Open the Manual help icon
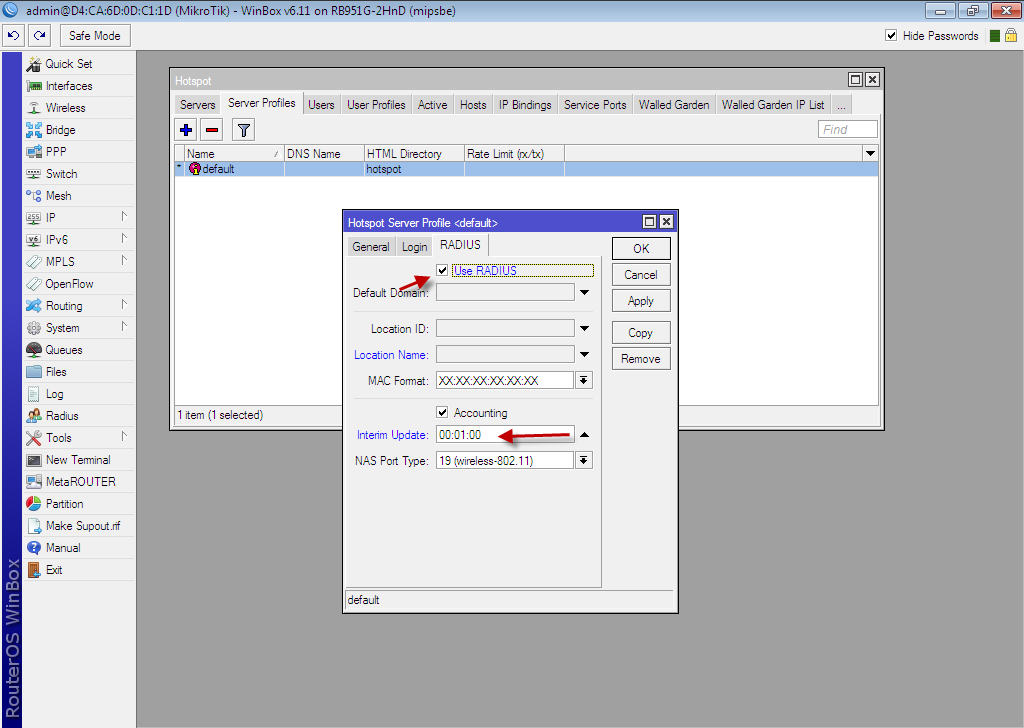 [34, 548]
